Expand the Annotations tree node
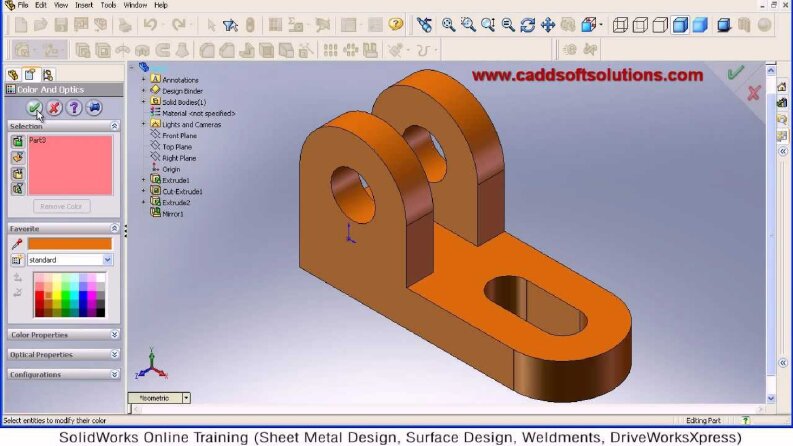The image size is (793, 446). point(143,79)
